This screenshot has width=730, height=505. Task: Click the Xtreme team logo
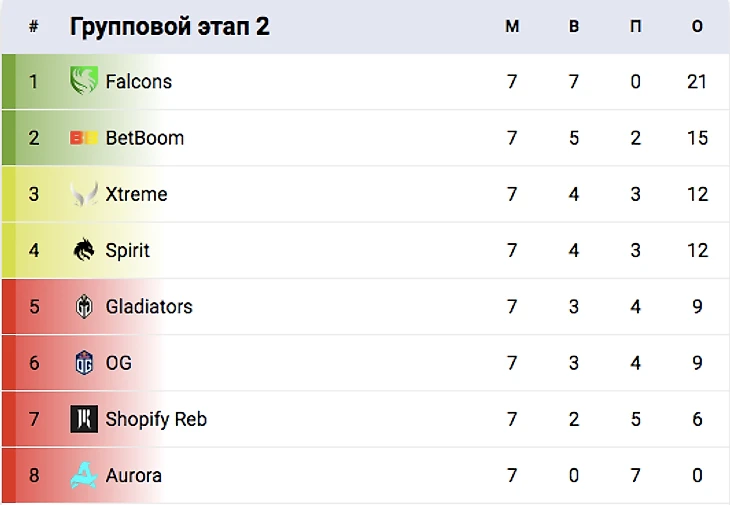(84, 194)
